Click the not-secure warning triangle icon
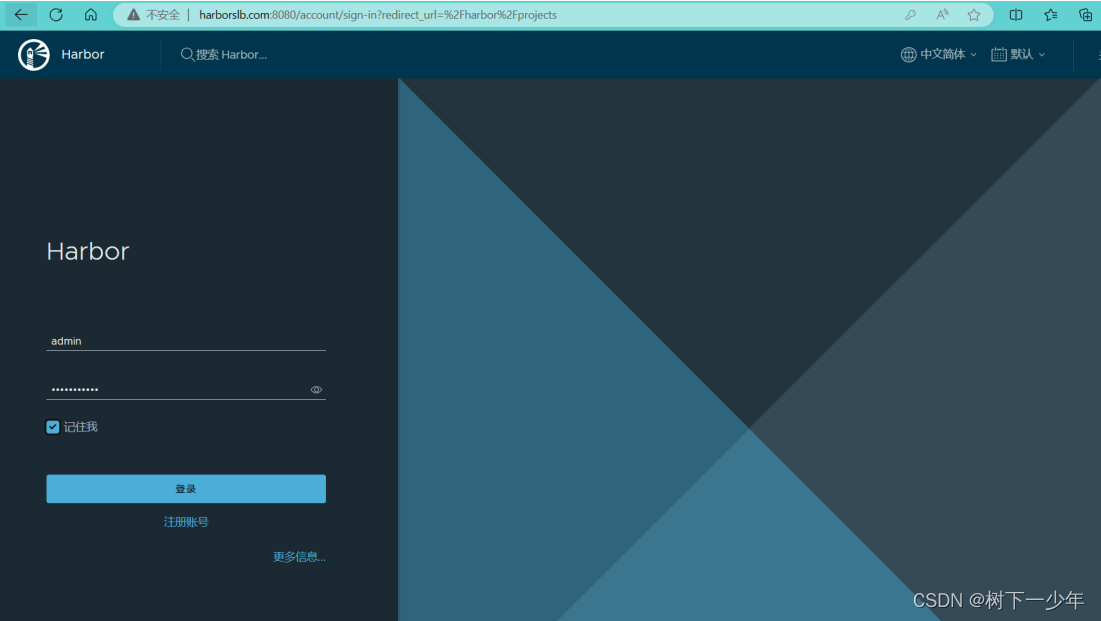This screenshot has height=621, width=1101. [133, 15]
